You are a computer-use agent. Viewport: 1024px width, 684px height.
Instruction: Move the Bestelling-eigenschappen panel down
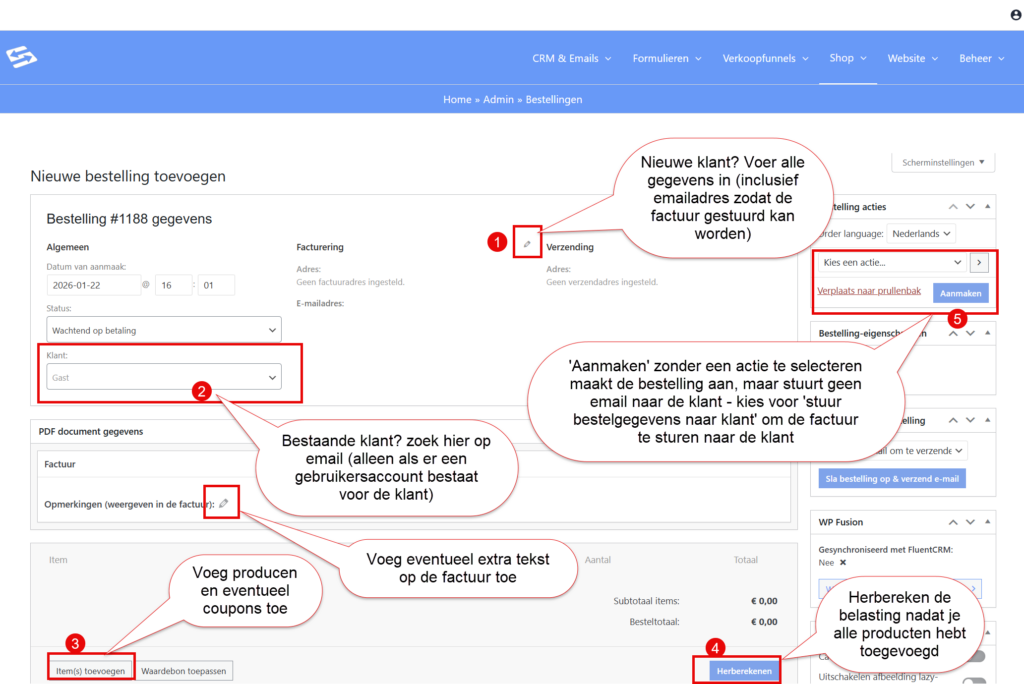(969, 333)
